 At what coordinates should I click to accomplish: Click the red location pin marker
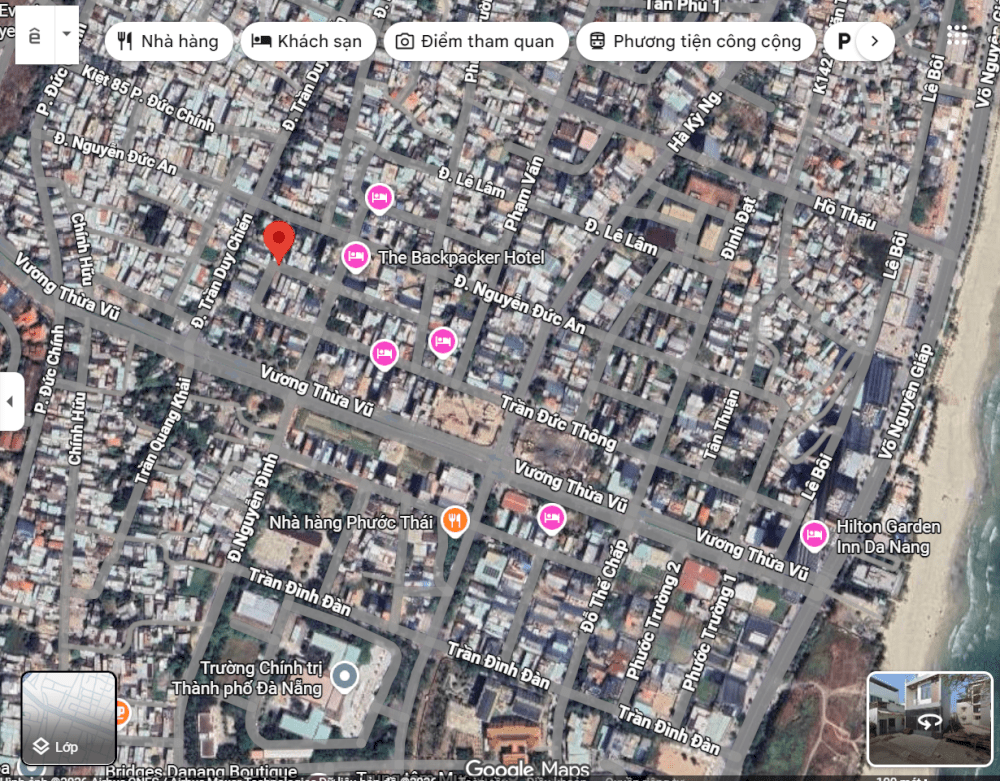click(x=279, y=241)
